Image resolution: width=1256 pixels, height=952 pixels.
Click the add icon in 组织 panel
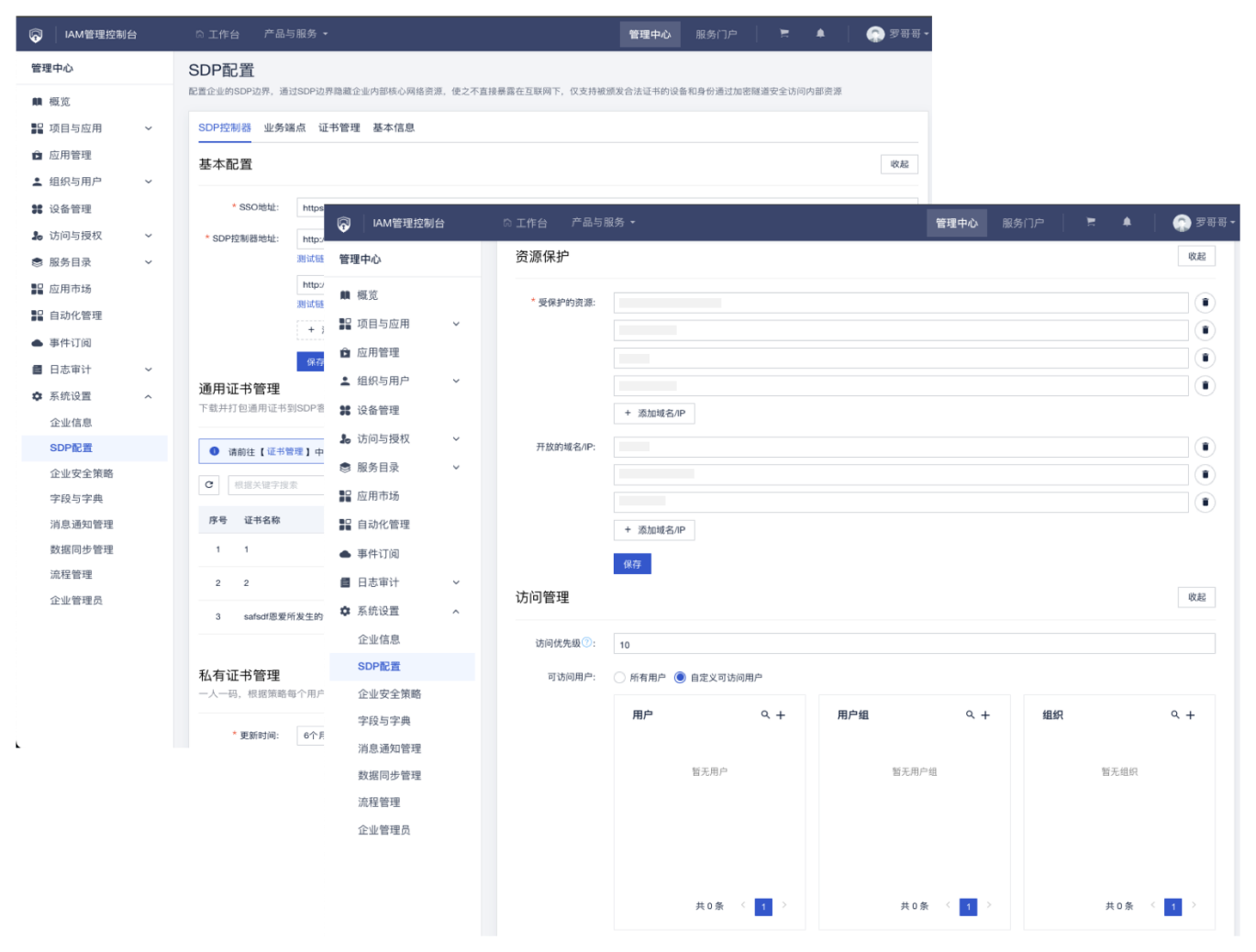(1190, 714)
